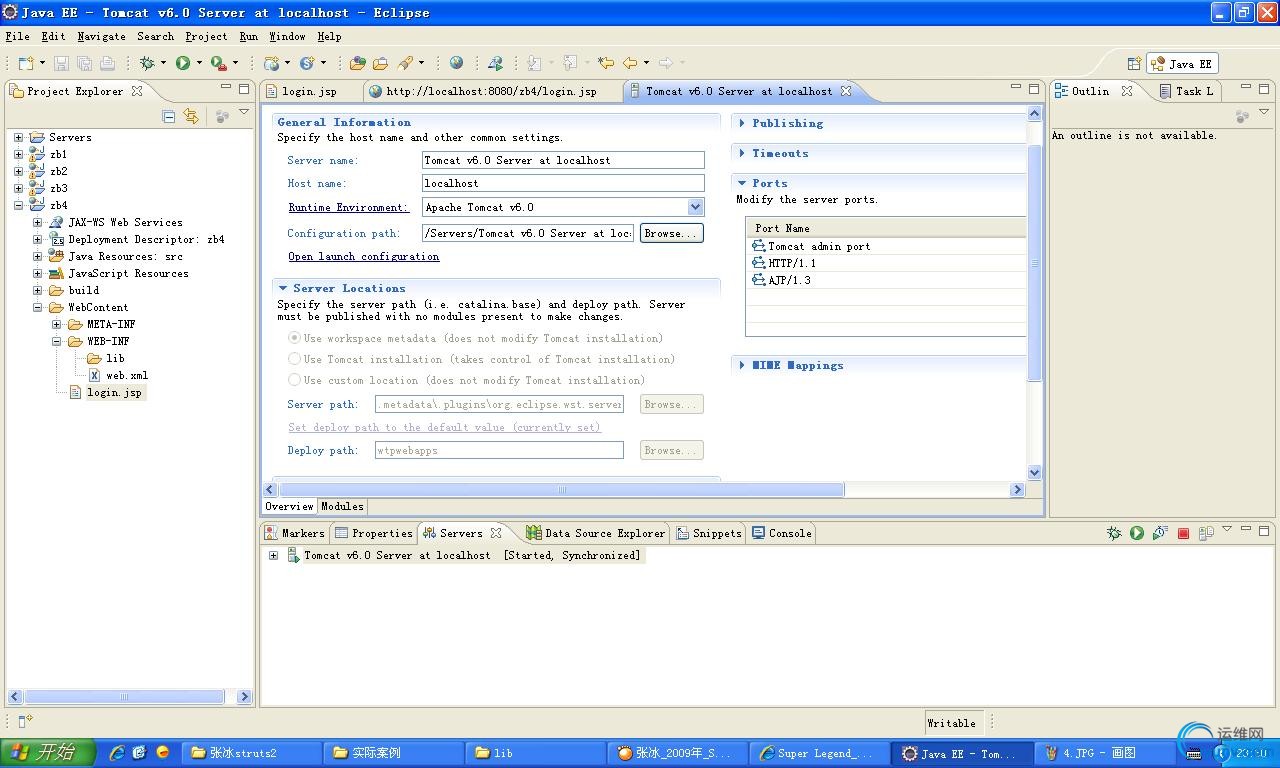The image size is (1280, 768).
Task: Click the Debug bug icon in main toolbar
Action: [147, 63]
